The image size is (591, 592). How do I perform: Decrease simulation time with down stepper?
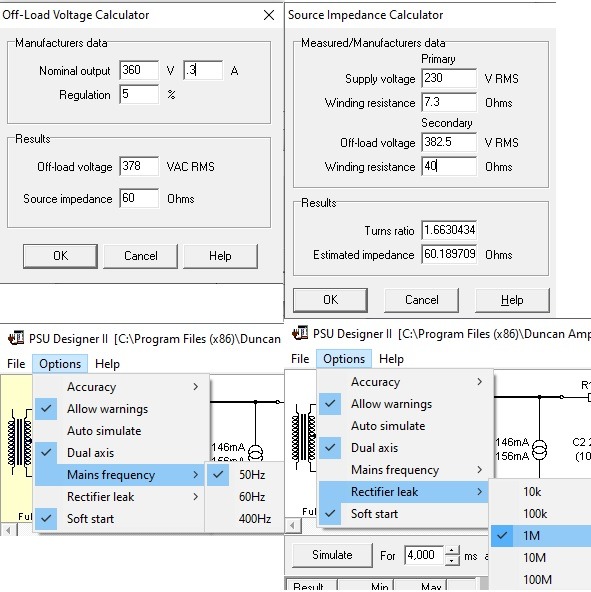tap(452, 560)
